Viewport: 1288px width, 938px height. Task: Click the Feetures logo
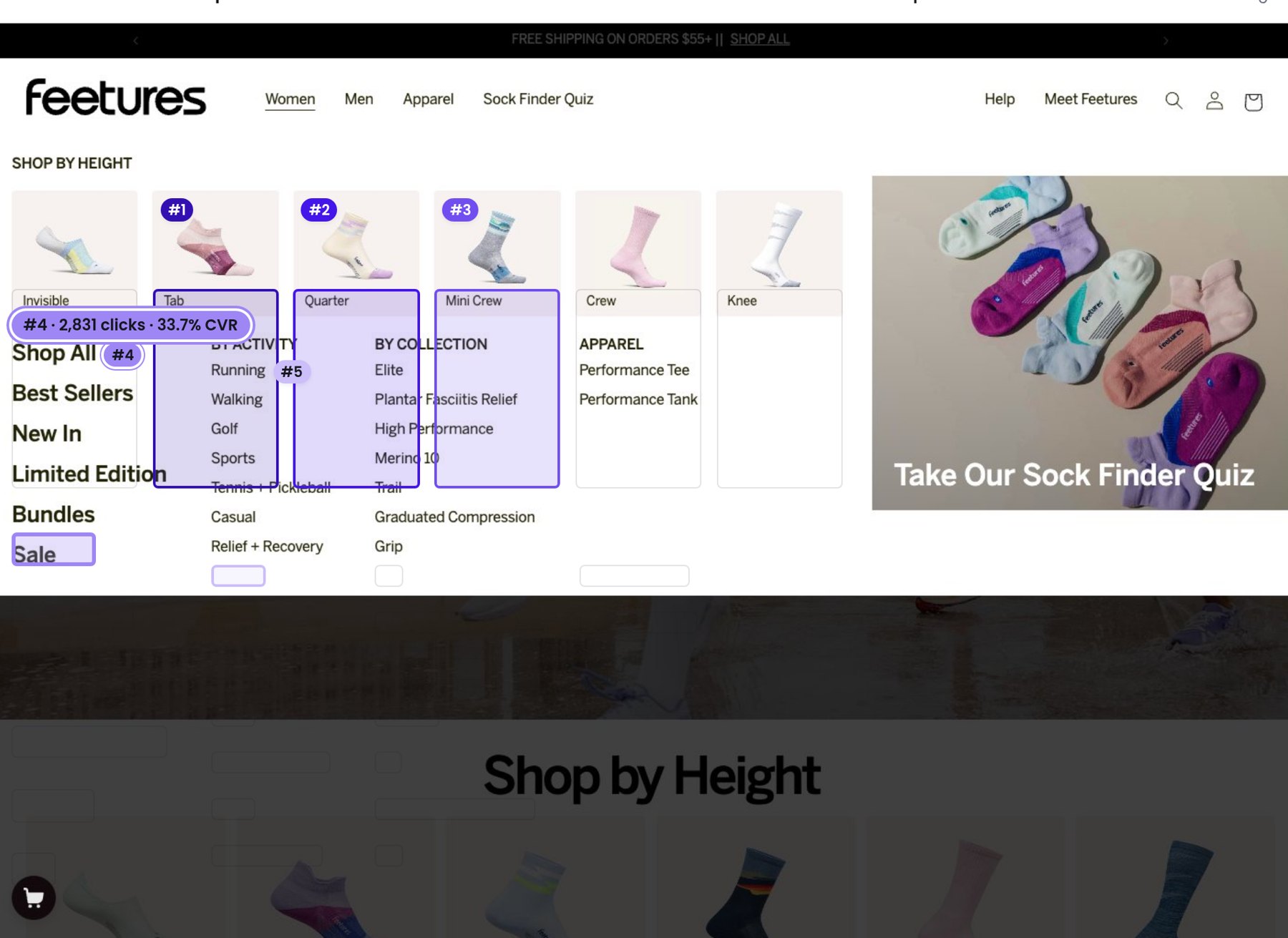click(116, 98)
